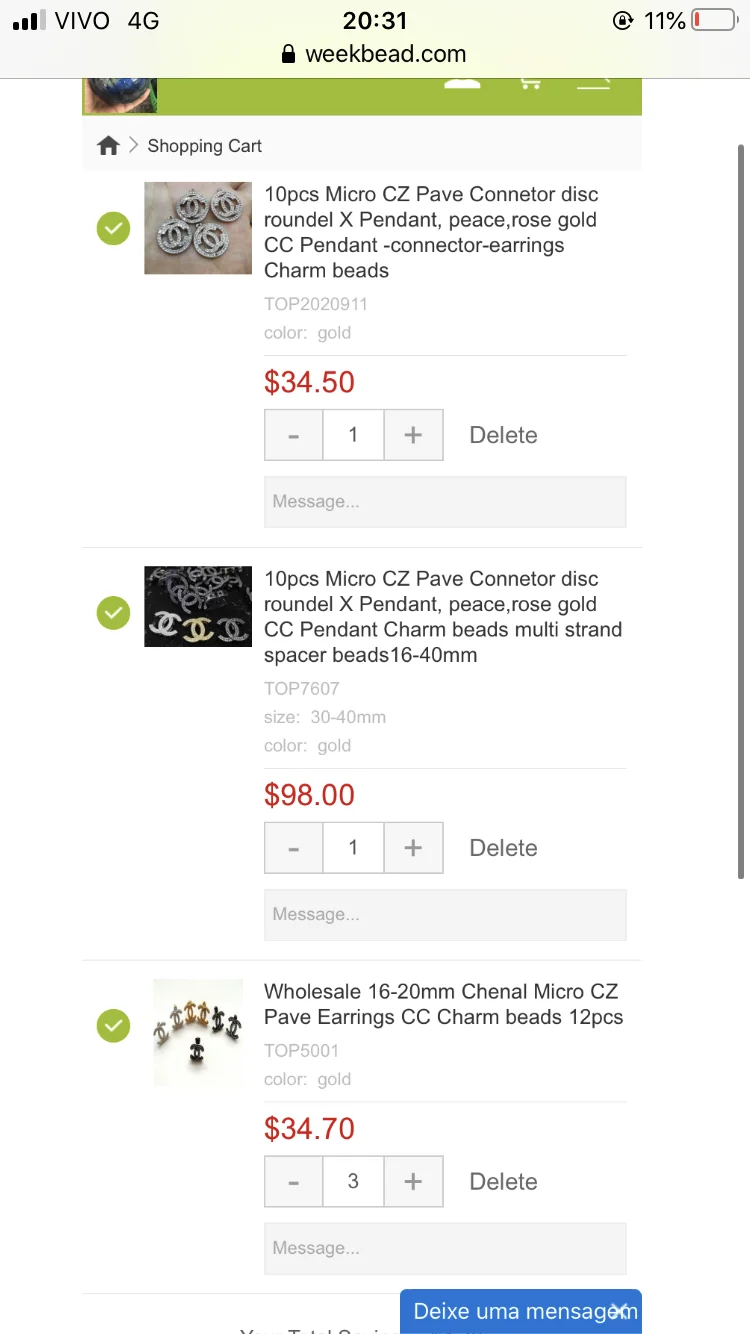Click the weekbead.com address bar
The height and width of the screenshot is (1334, 750).
[375, 54]
